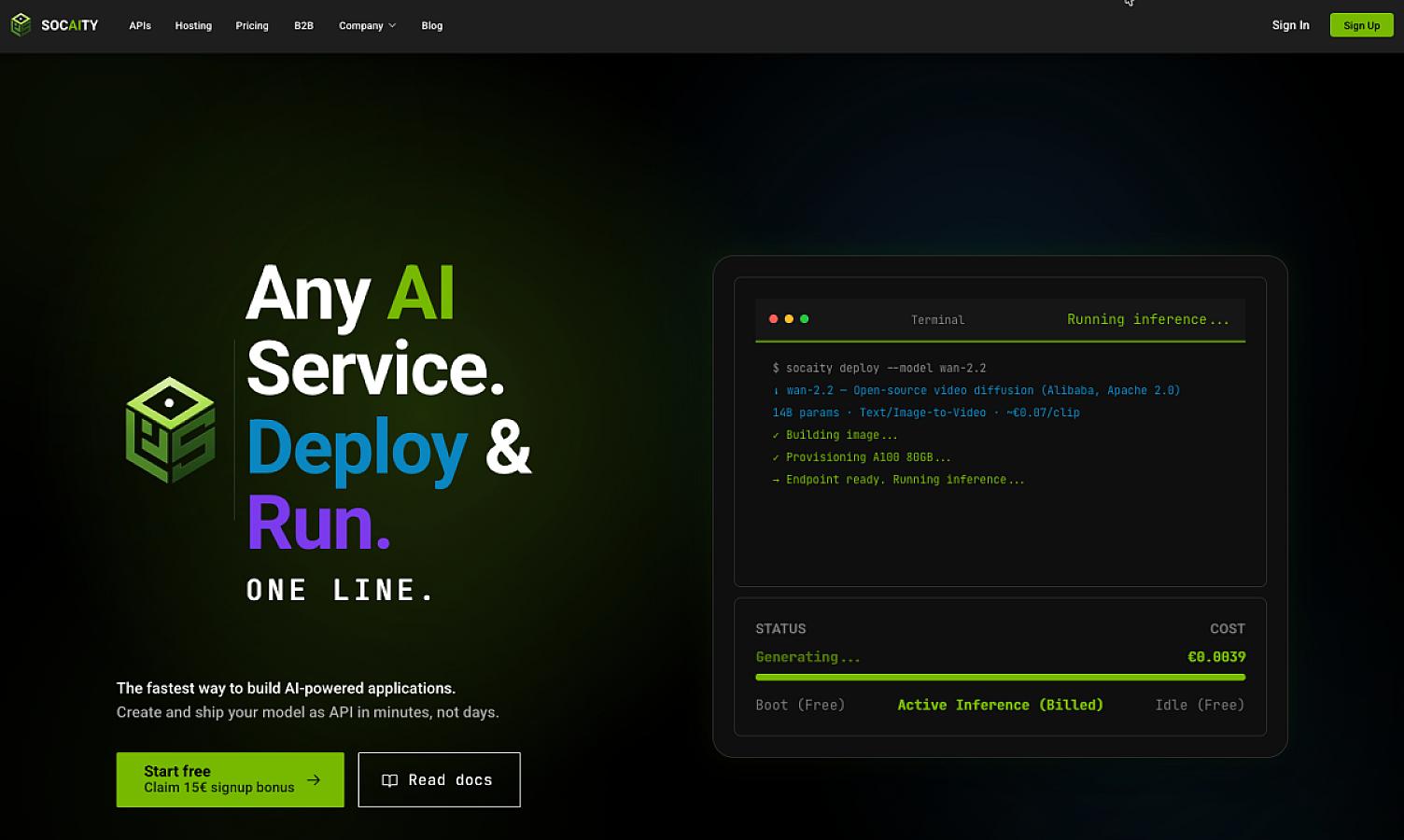
Task: Expand the Company dropdown chevron
Action: pyautogui.click(x=392, y=26)
